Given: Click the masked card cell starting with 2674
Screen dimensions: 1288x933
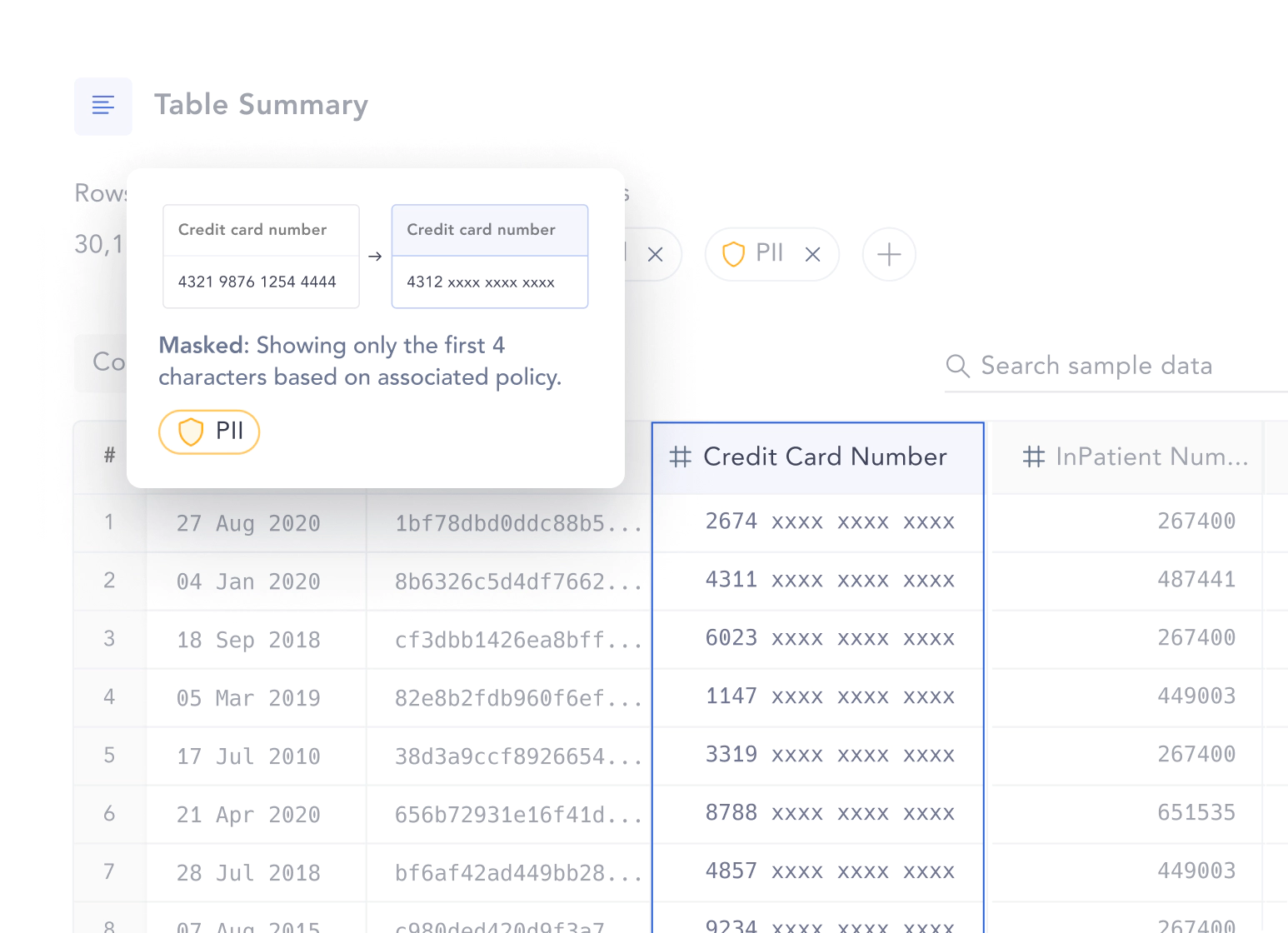Looking at the screenshot, I should (x=829, y=522).
